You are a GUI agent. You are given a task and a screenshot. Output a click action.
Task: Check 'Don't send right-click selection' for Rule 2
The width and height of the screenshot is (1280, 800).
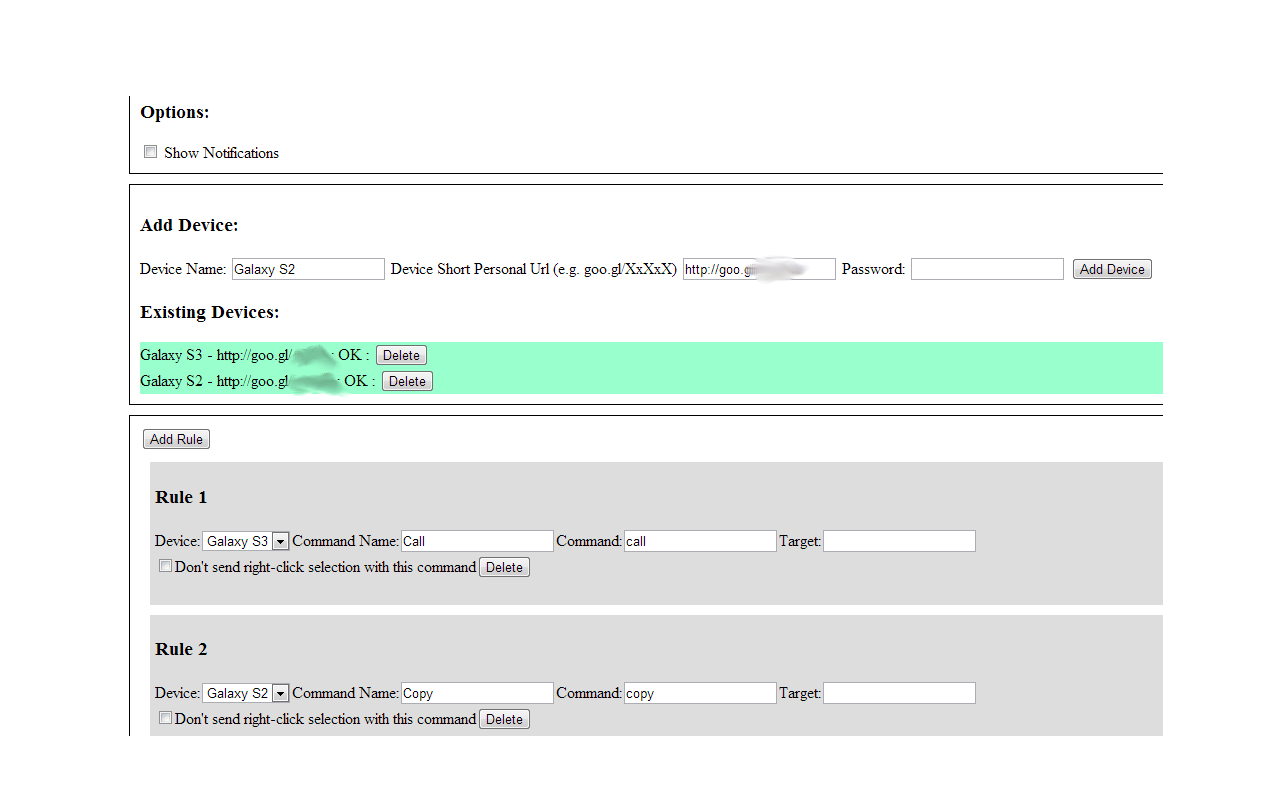pyautogui.click(x=165, y=718)
